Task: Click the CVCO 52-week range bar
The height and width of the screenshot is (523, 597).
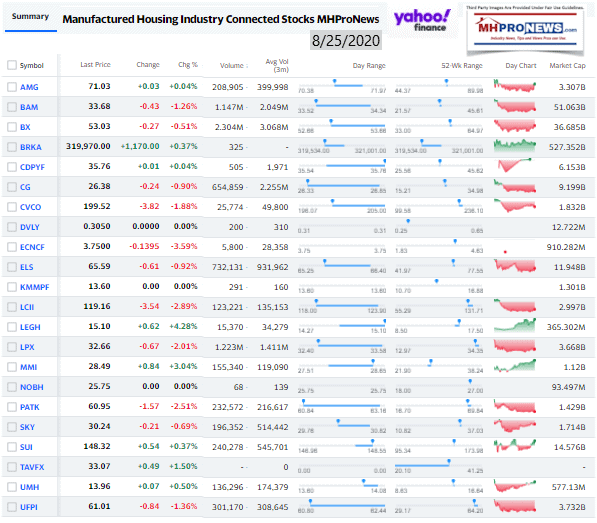Action: tap(439, 205)
